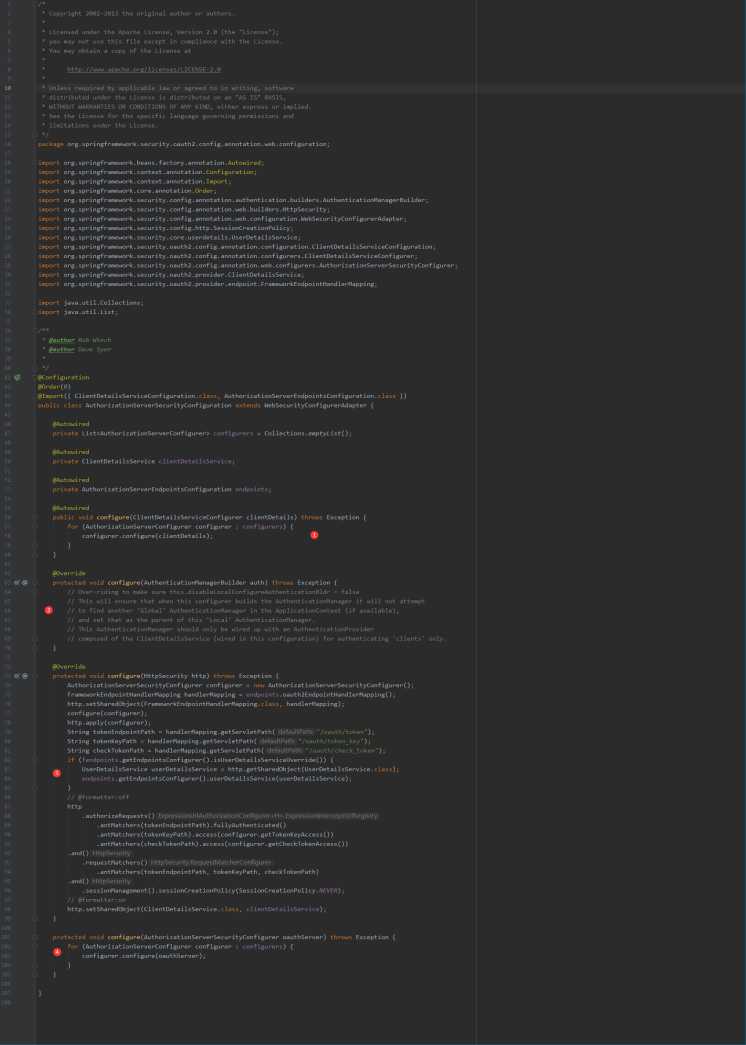Click the first override gutter icon beside configure(HttpSecurity http)
Image resolution: width=746 pixels, height=1045 pixels.
click(17, 676)
